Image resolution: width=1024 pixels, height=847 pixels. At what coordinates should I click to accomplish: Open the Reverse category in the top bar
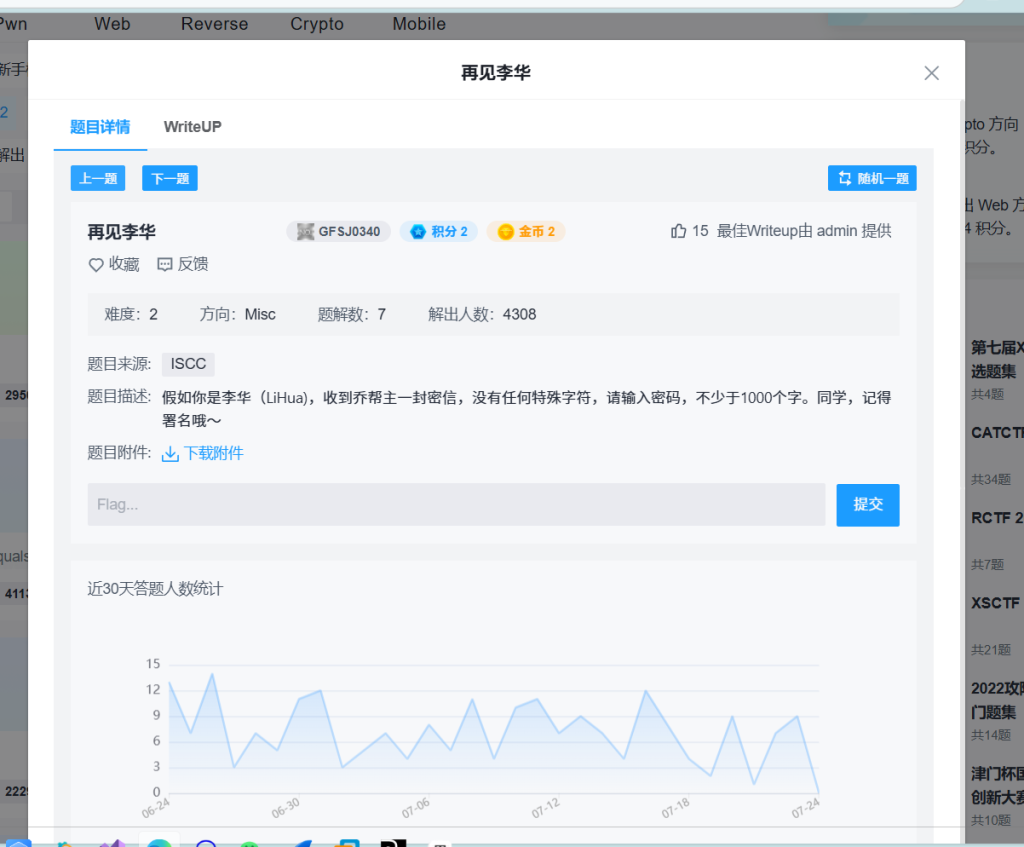pos(214,24)
